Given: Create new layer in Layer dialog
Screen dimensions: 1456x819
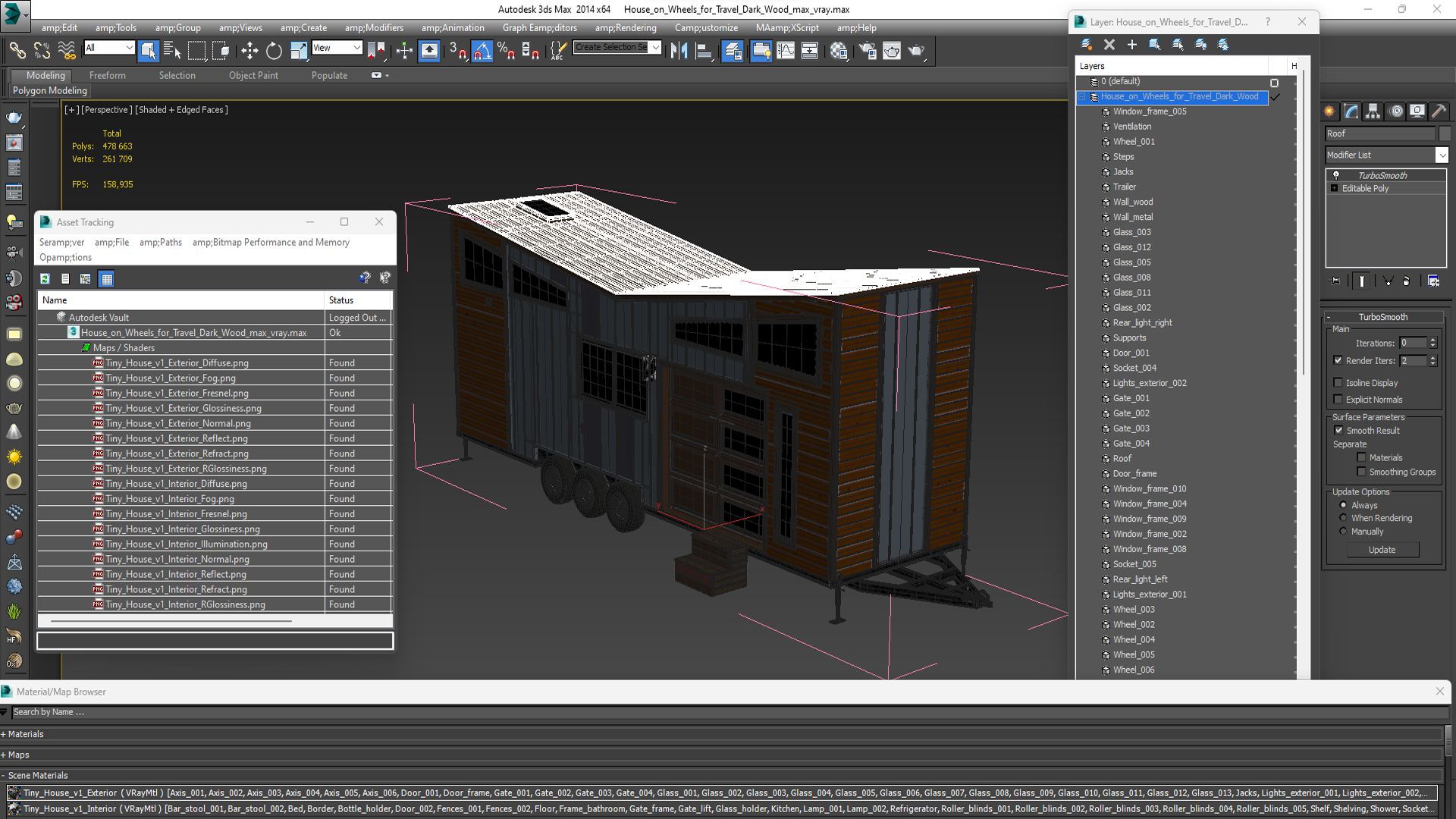Looking at the screenshot, I should [1086, 44].
